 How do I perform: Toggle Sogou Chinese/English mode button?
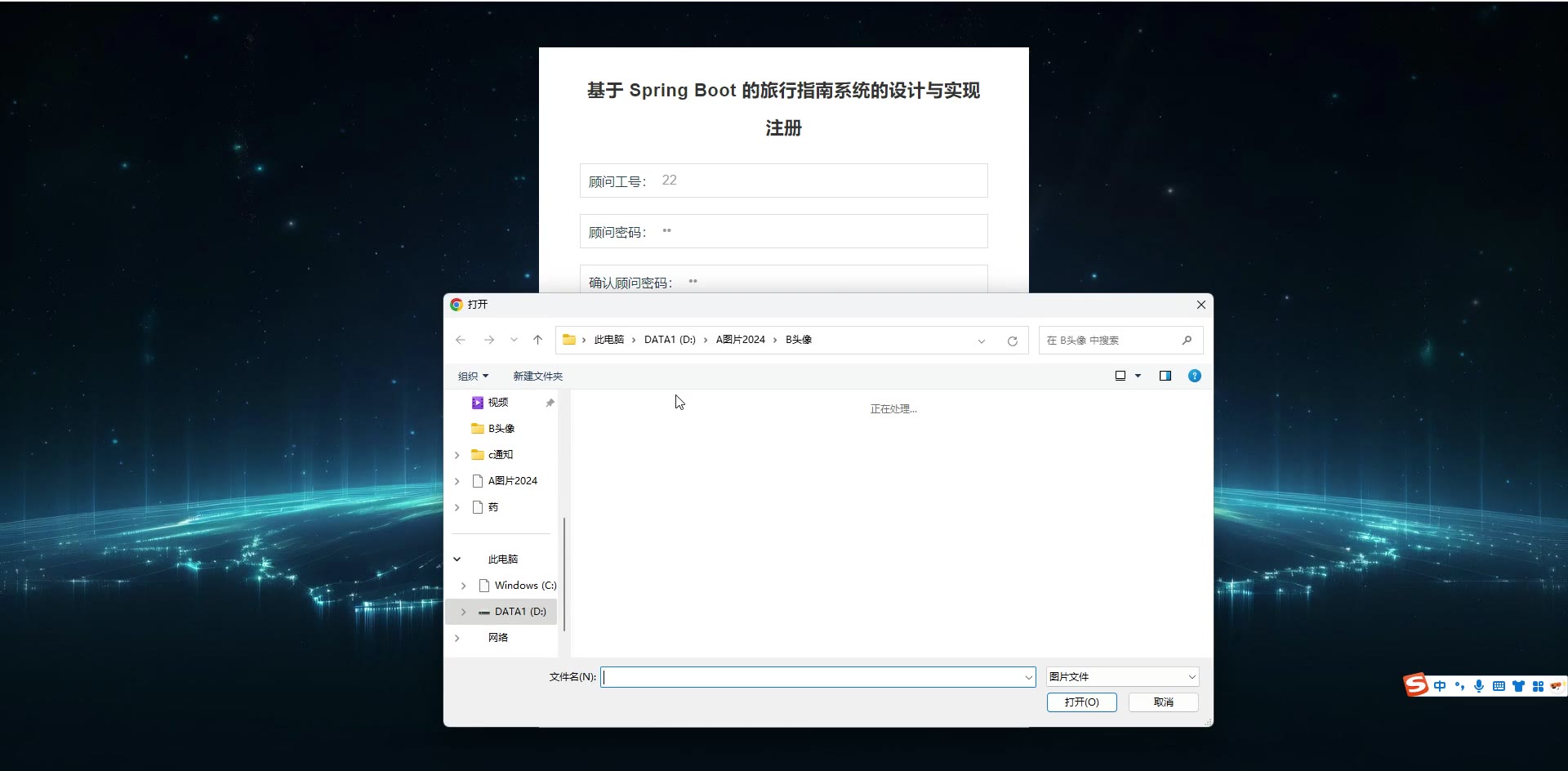[x=1439, y=686]
